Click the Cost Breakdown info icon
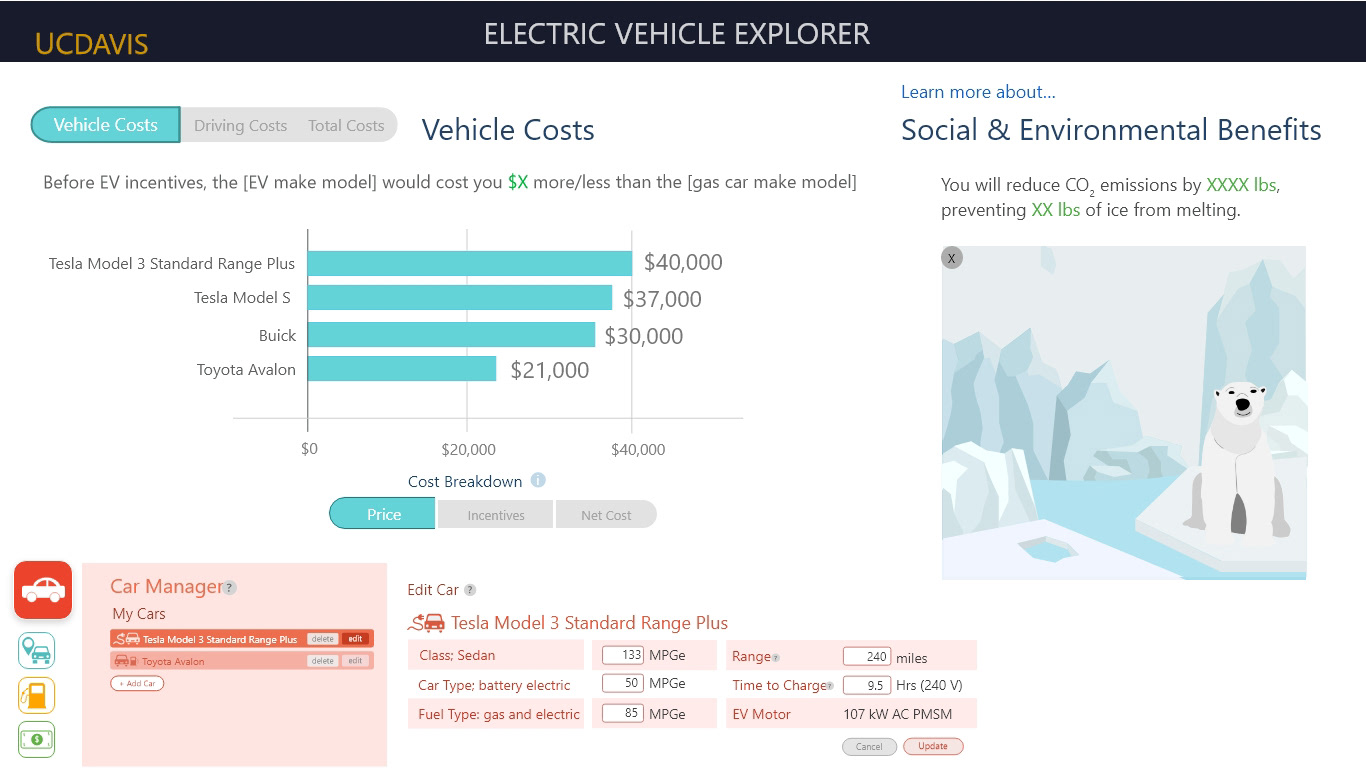Screen dimensions: 1366x768 pyautogui.click(x=538, y=480)
